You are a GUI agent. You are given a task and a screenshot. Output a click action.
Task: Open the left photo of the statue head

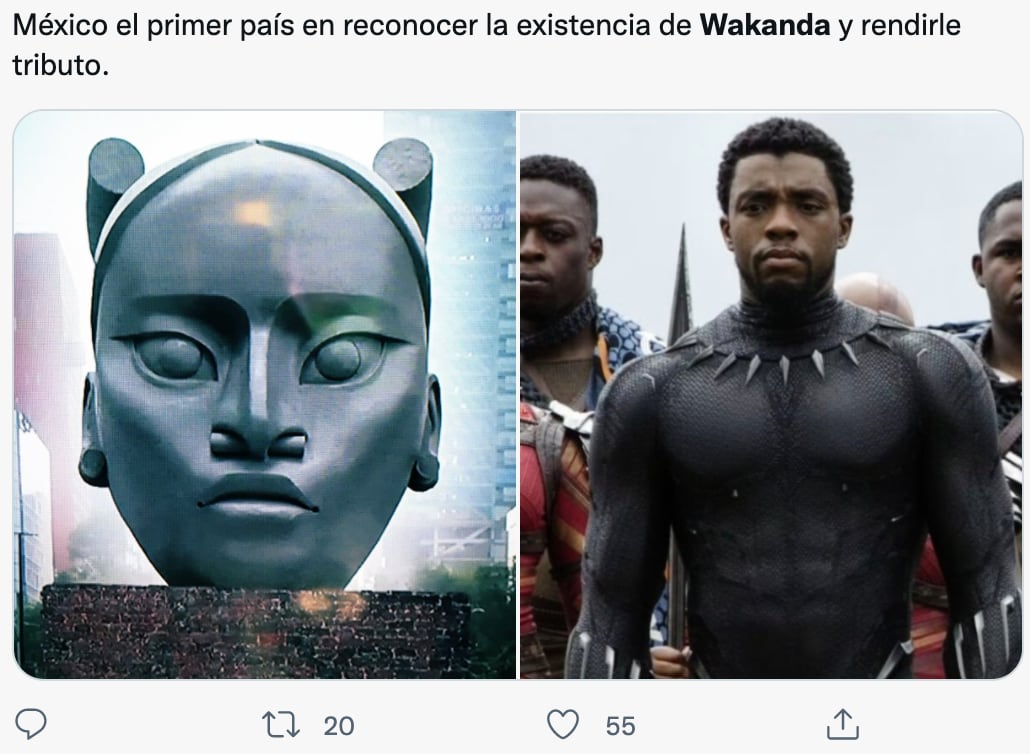(265, 395)
